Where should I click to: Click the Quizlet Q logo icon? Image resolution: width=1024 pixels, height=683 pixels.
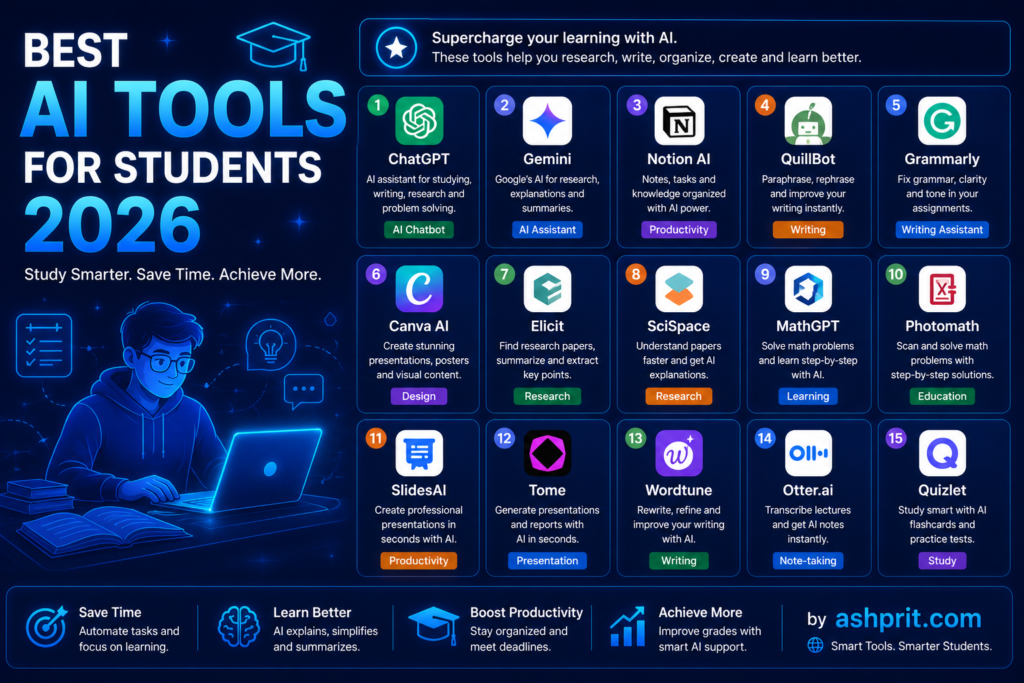(942, 453)
